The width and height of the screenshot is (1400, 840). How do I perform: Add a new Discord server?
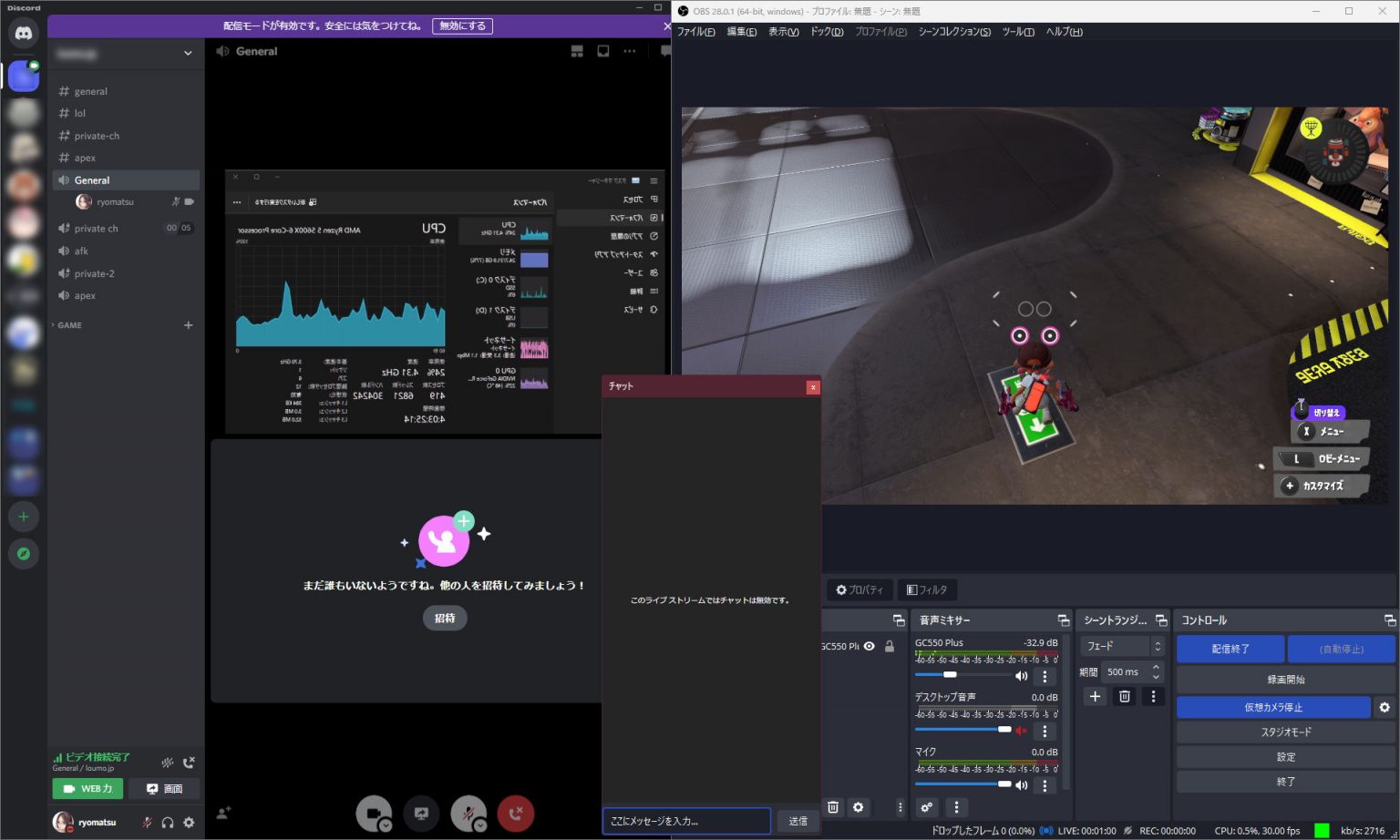[24, 517]
